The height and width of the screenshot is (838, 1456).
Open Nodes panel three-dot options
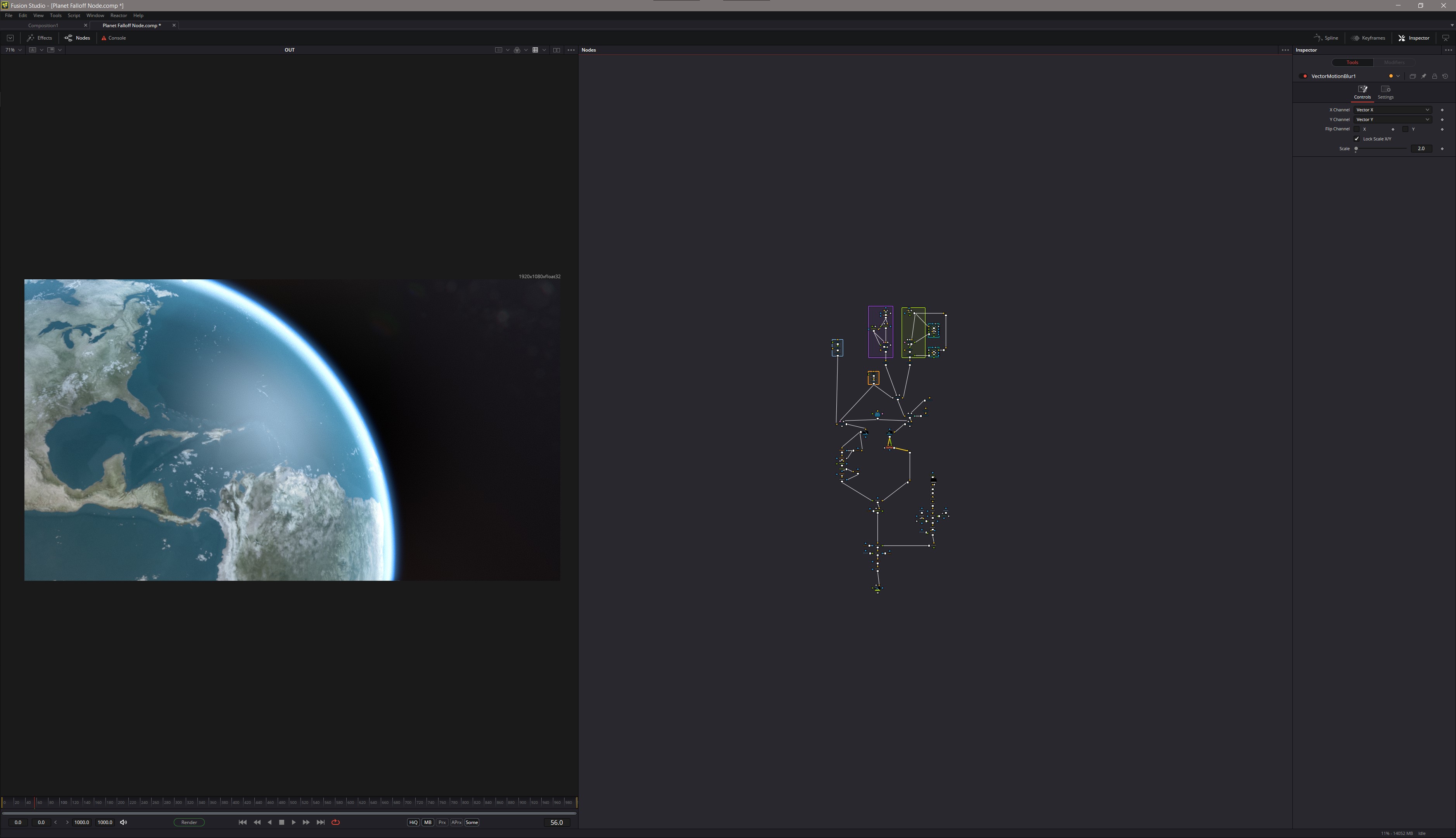click(1285, 50)
